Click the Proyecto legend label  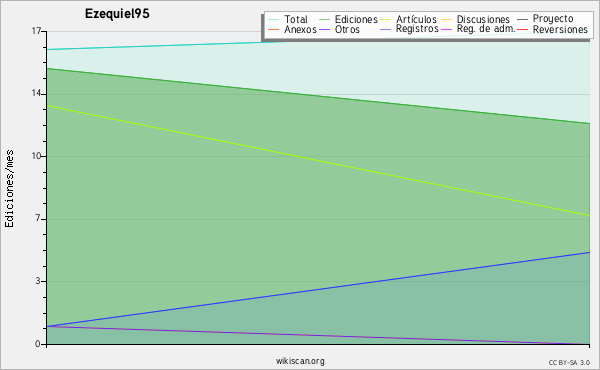pyautogui.click(x=553, y=19)
